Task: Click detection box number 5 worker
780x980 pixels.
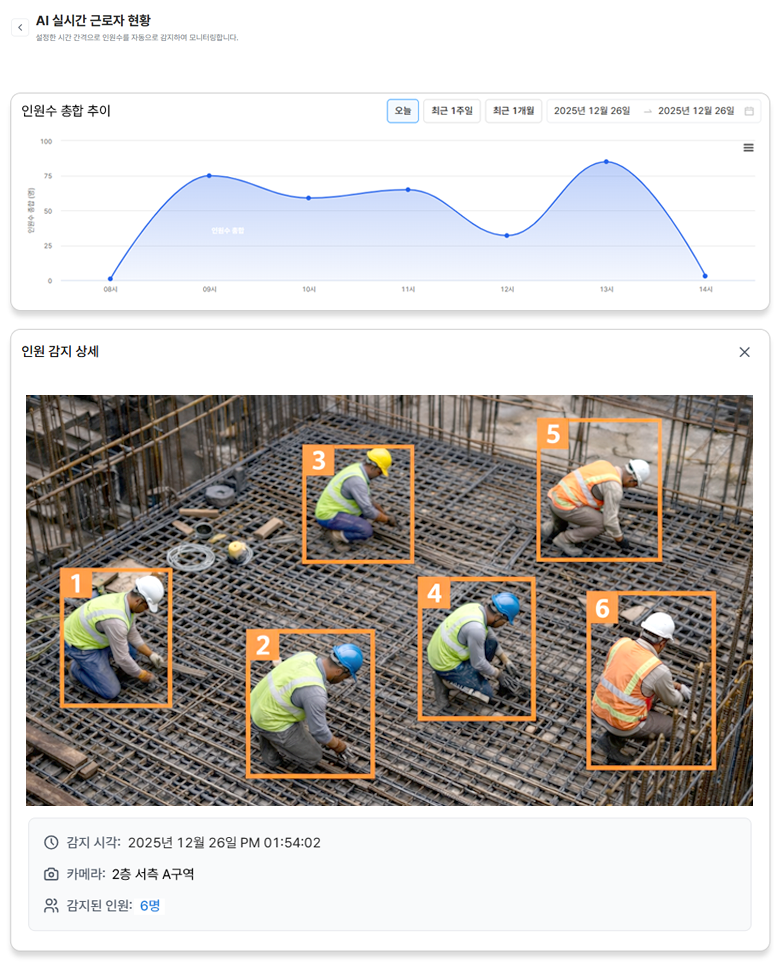Action: [599, 490]
